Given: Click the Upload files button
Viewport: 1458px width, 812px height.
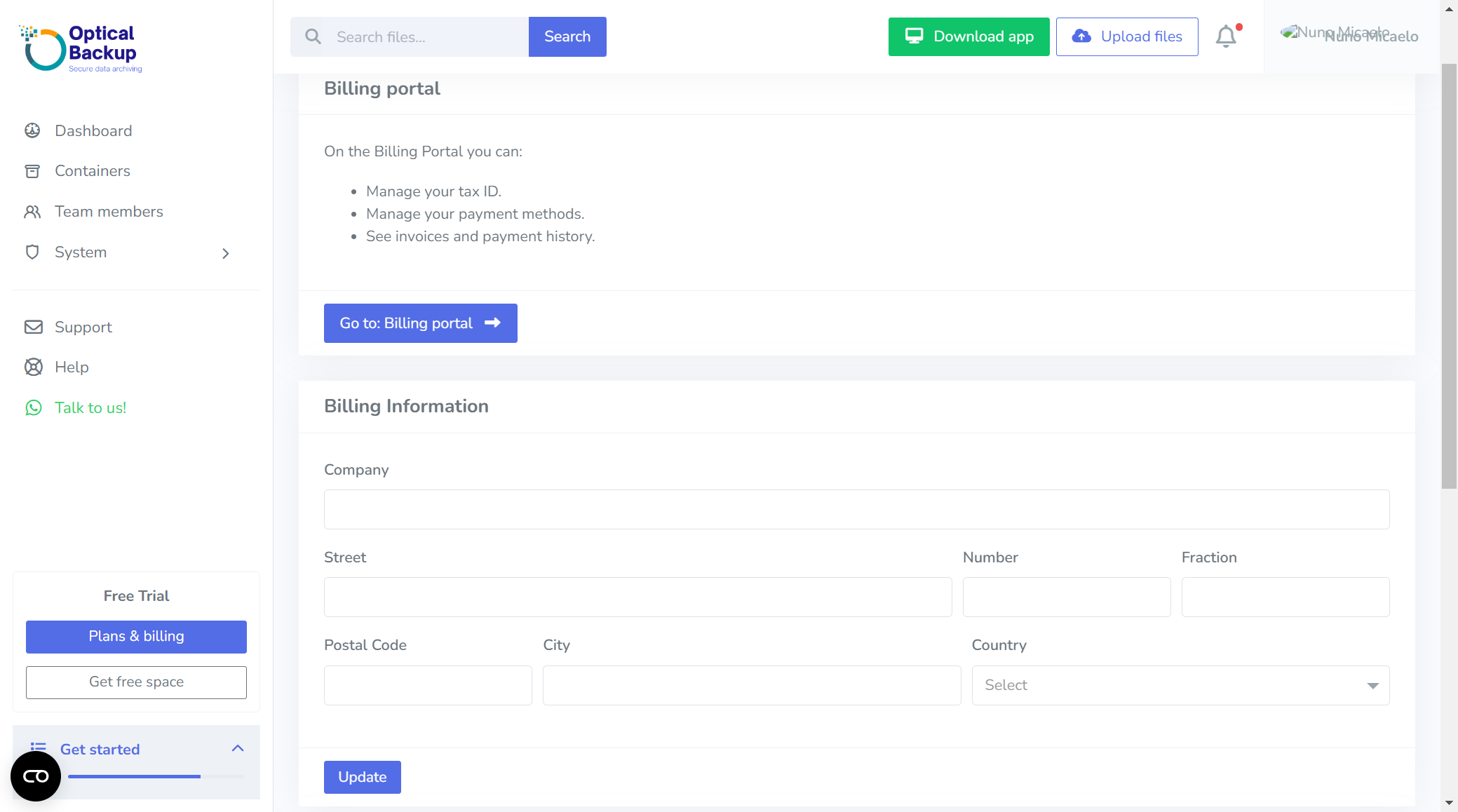Looking at the screenshot, I should click(x=1127, y=36).
